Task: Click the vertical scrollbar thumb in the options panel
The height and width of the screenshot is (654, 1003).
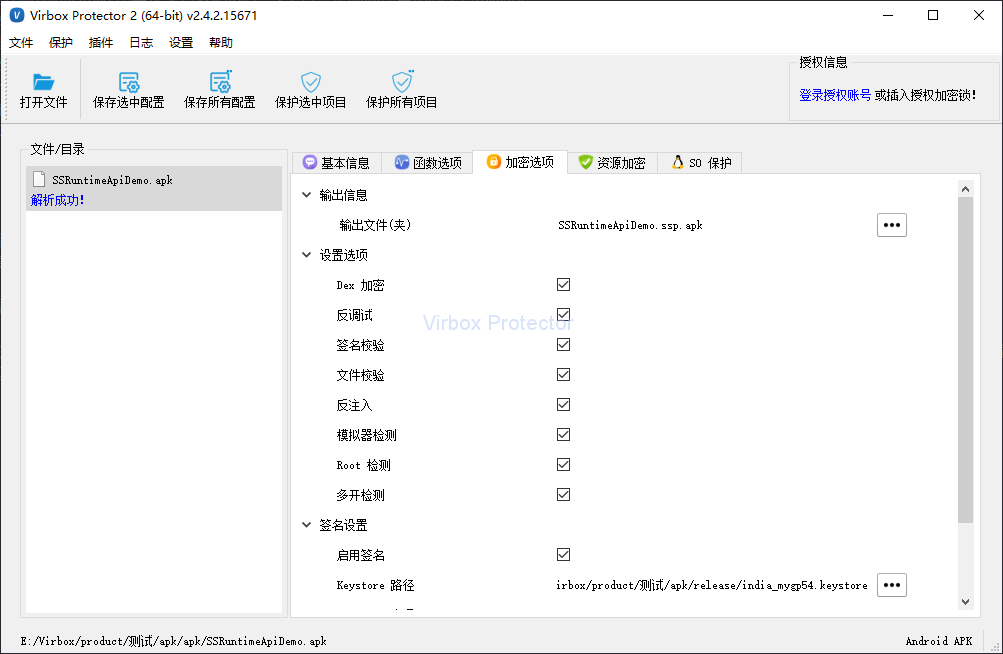Action: [x=965, y=360]
